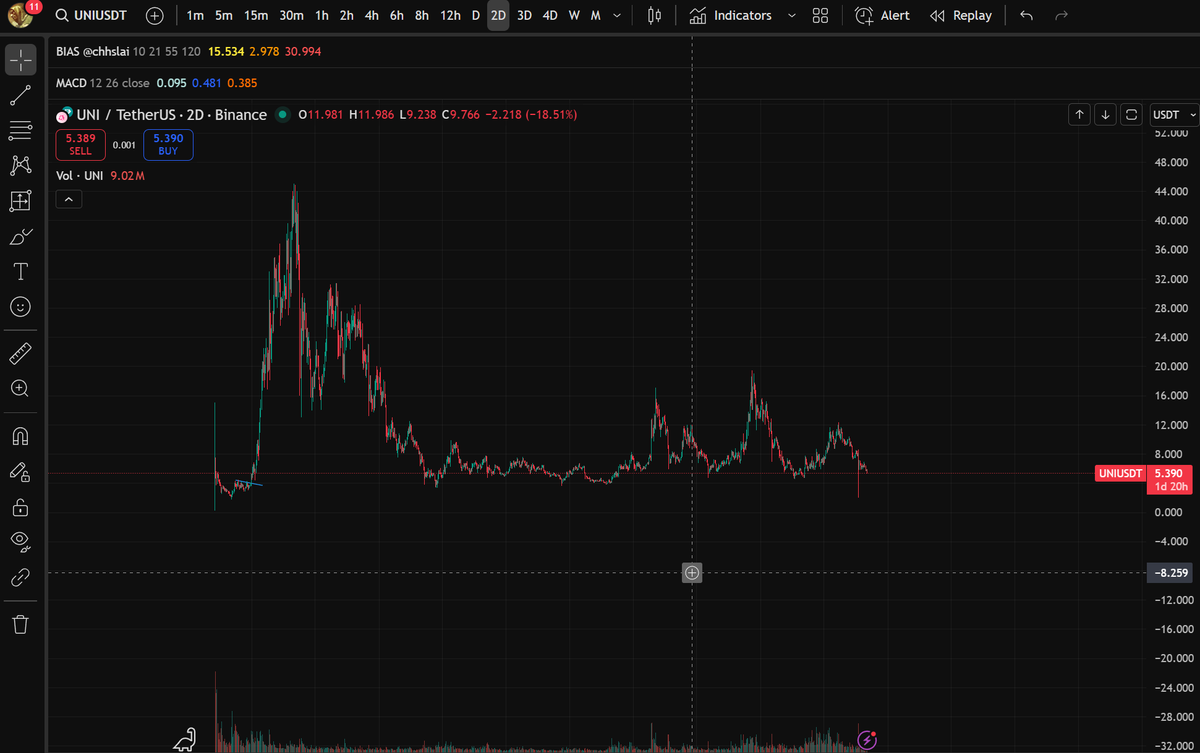Switch to the 1h timeframe
Image resolution: width=1200 pixels, height=753 pixels.
pos(321,16)
